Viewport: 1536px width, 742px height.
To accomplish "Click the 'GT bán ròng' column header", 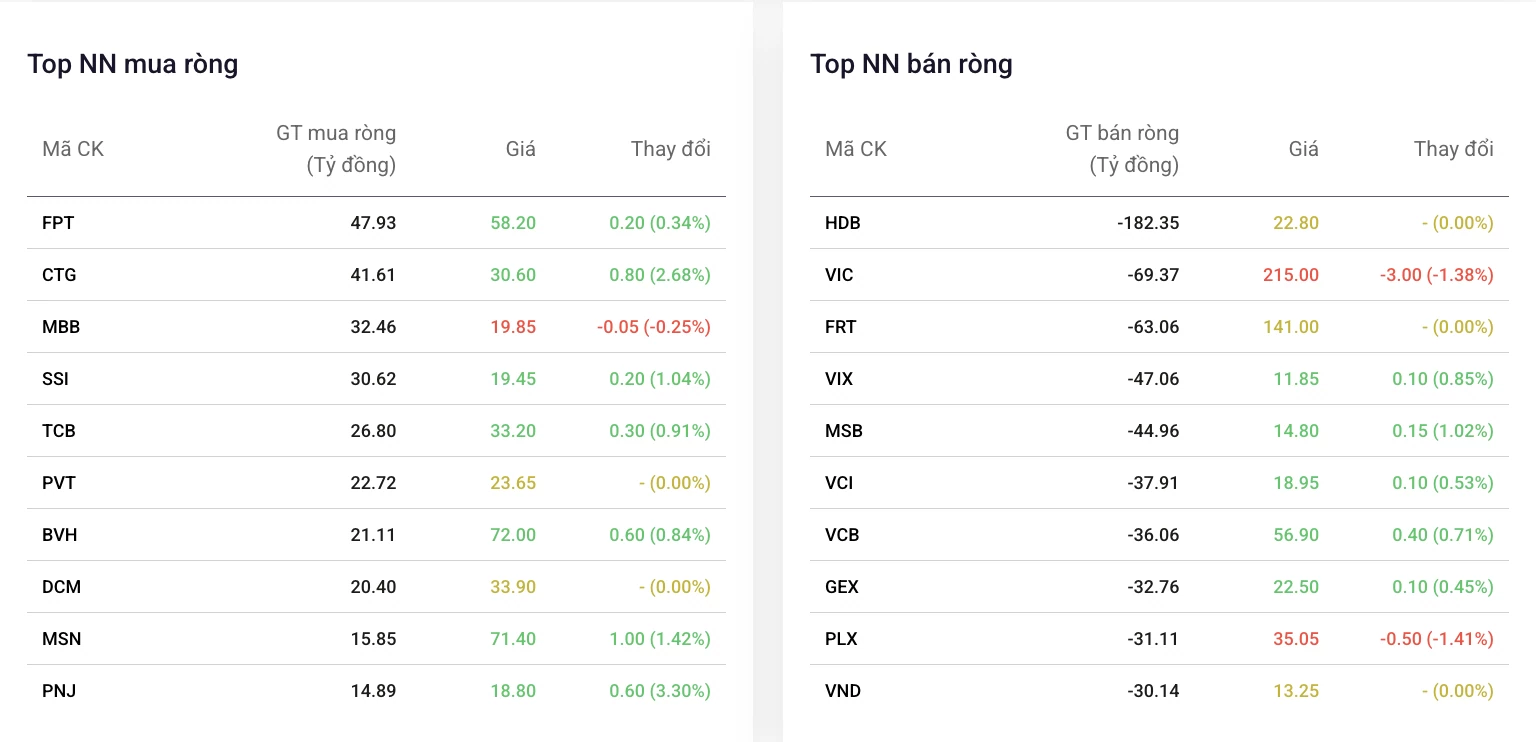I will (x=1122, y=149).
